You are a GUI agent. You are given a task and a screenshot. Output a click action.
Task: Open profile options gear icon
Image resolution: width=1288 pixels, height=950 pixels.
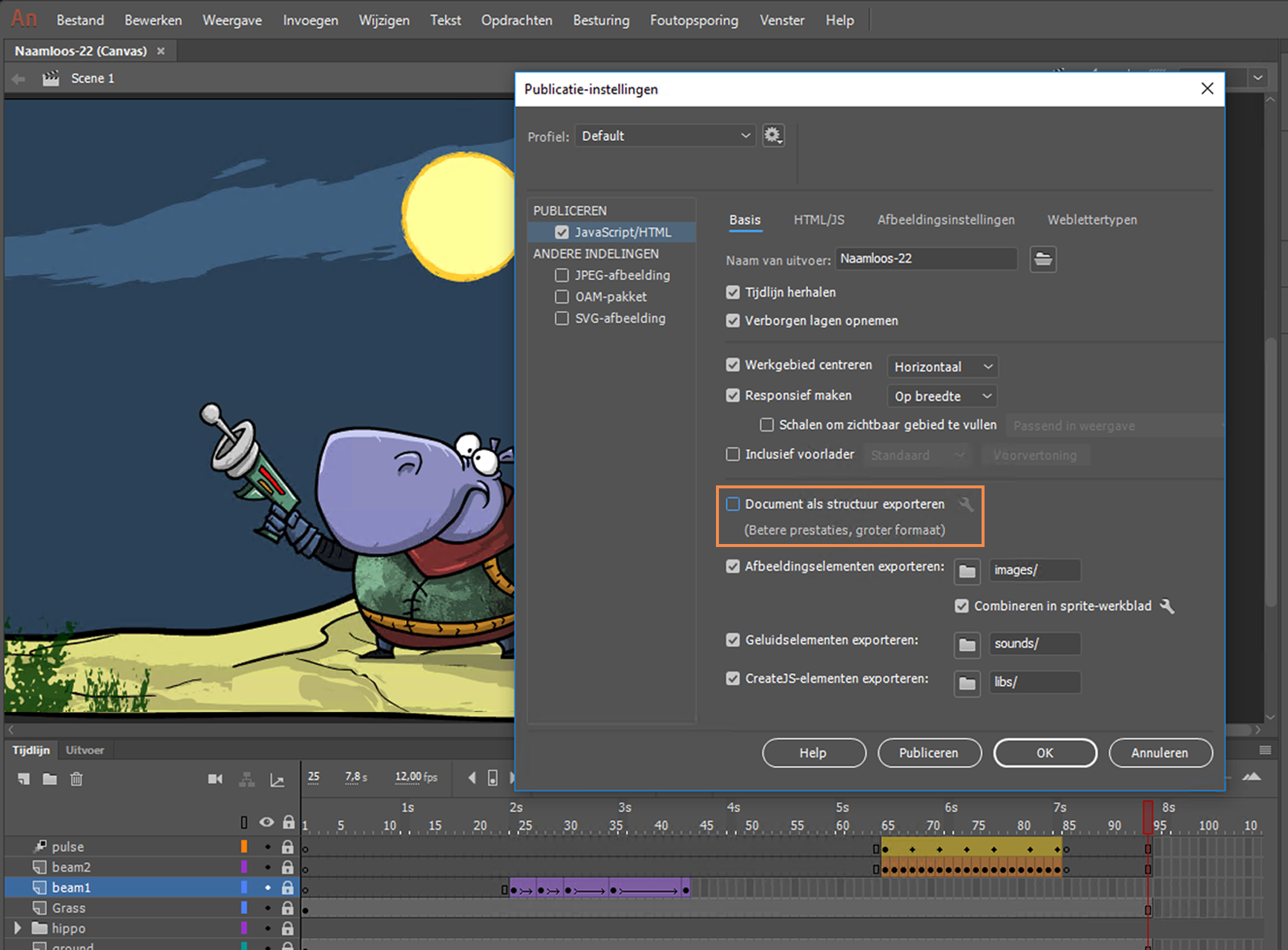point(773,136)
